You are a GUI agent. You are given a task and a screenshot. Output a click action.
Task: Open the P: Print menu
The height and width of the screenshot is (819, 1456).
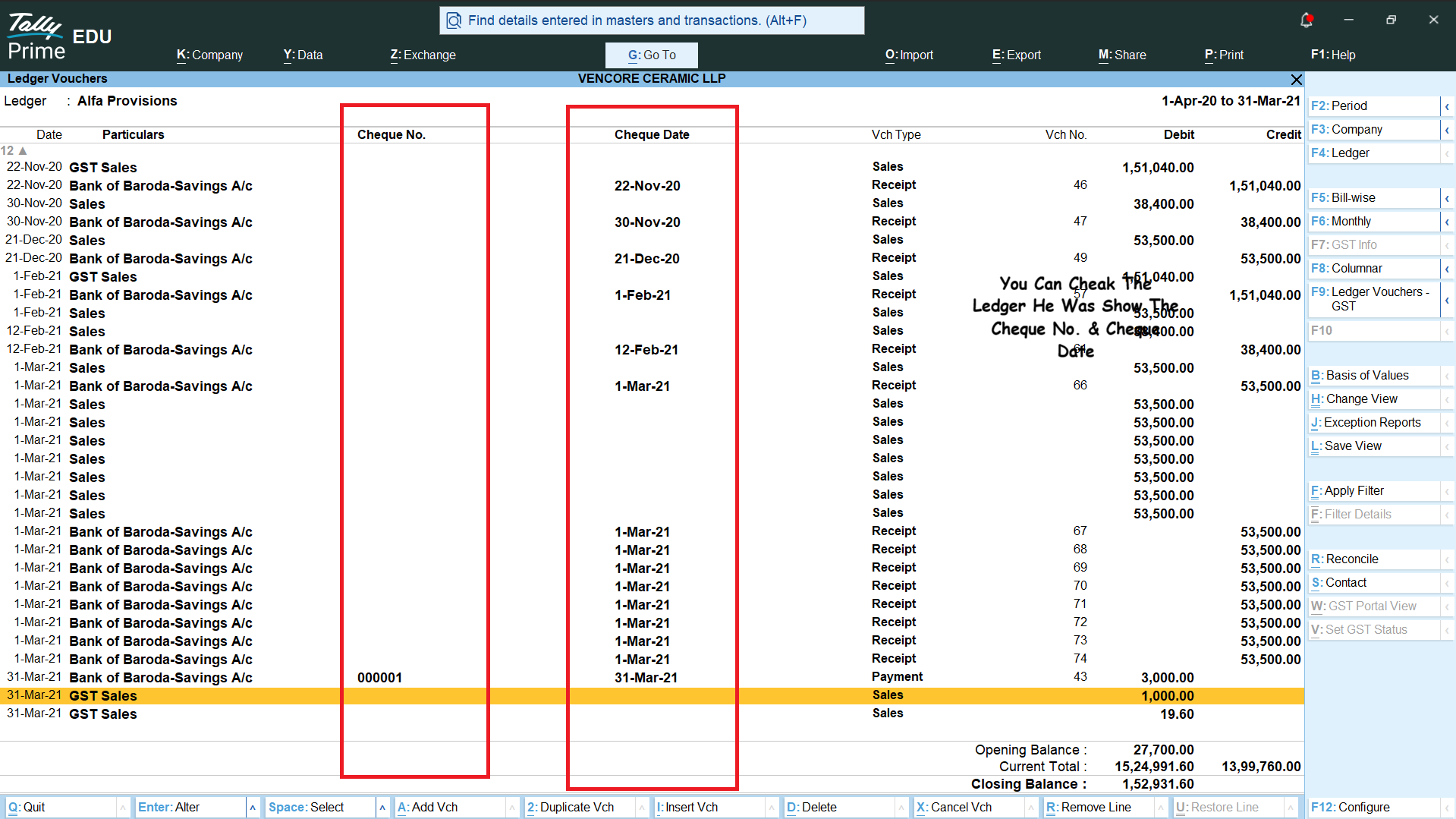1224,55
